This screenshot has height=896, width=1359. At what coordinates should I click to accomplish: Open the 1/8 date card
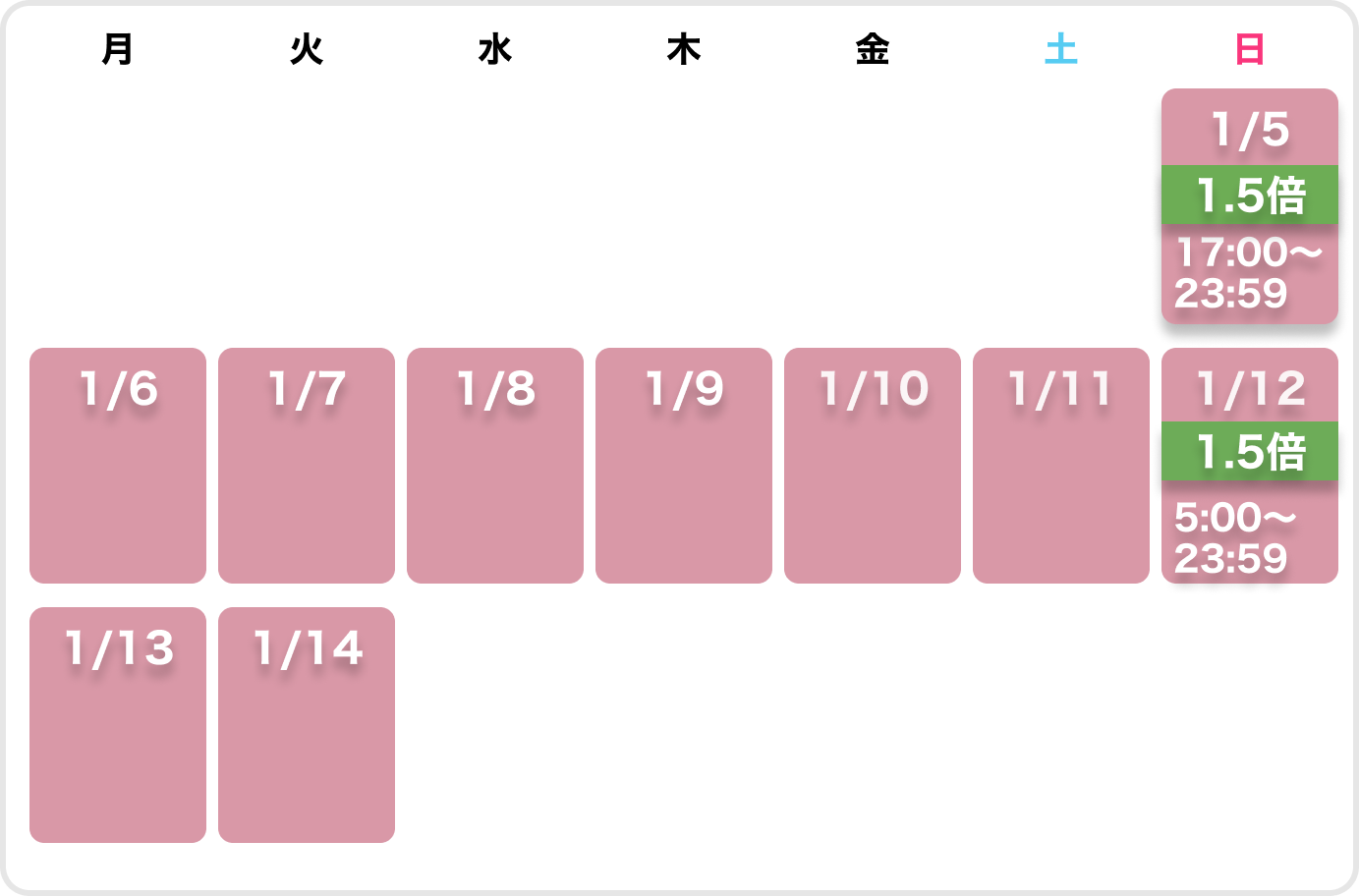pyautogui.click(x=495, y=466)
